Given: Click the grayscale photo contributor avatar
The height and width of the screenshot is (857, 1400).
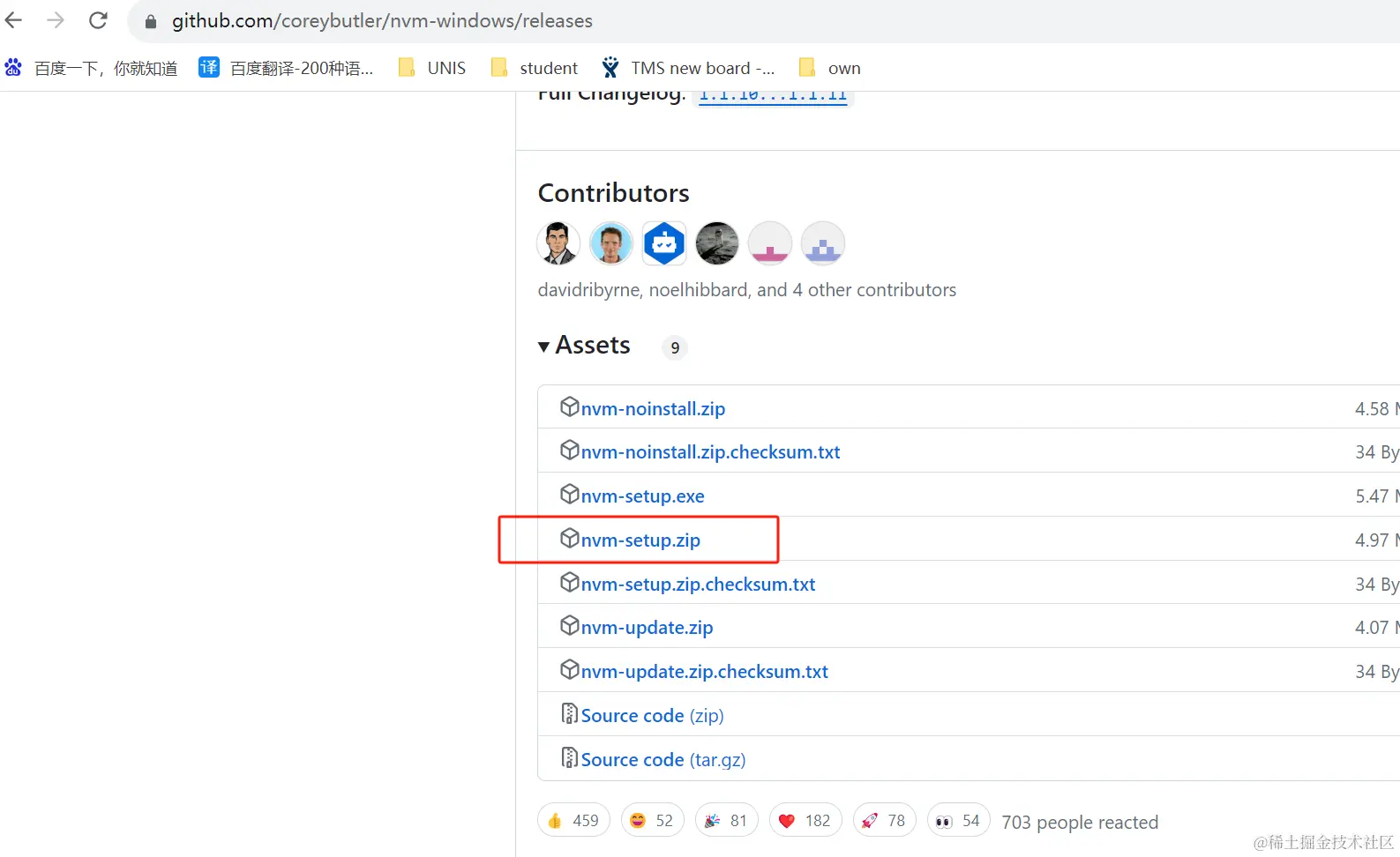Looking at the screenshot, I should pyautogui.click(x=717, y=243).
